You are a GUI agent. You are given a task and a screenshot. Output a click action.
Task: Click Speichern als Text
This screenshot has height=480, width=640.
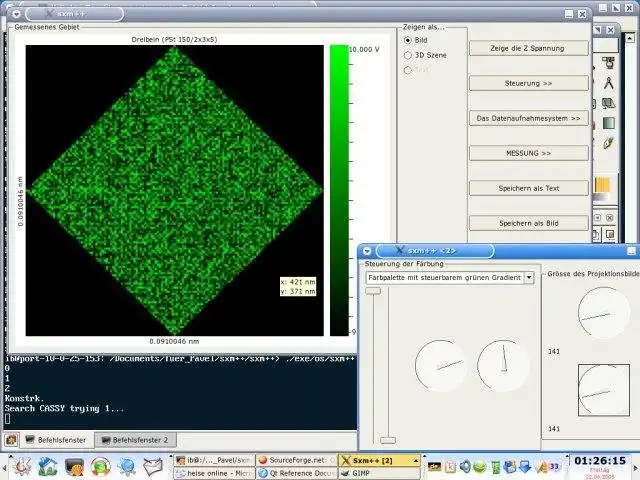click(x=529, y=188)
